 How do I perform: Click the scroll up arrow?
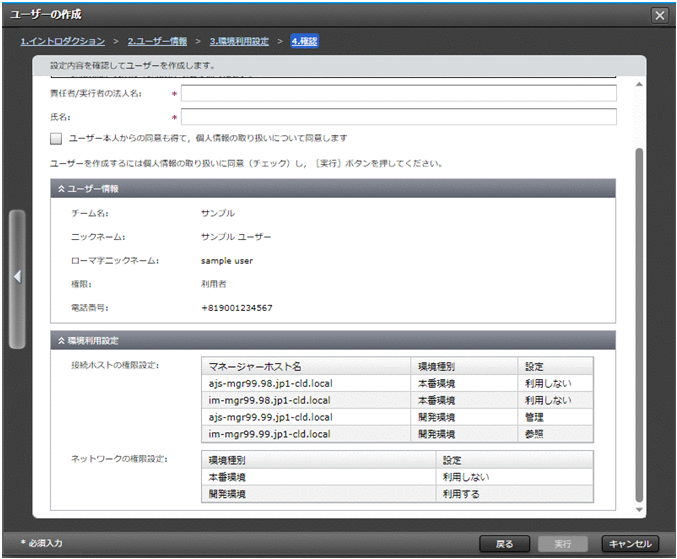click(639, 84)
